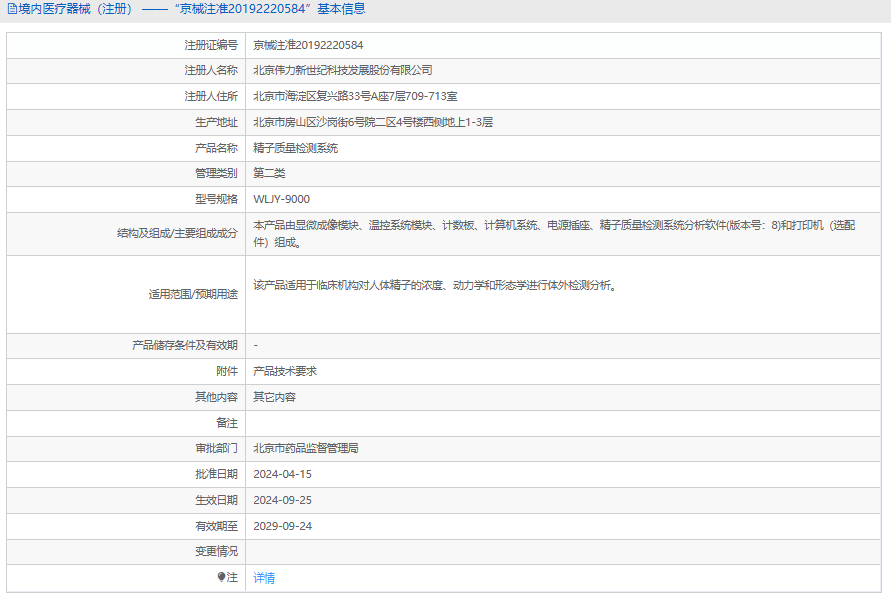Click the 生产地址 label
891x596 pixels.
[x=216, y=122]
